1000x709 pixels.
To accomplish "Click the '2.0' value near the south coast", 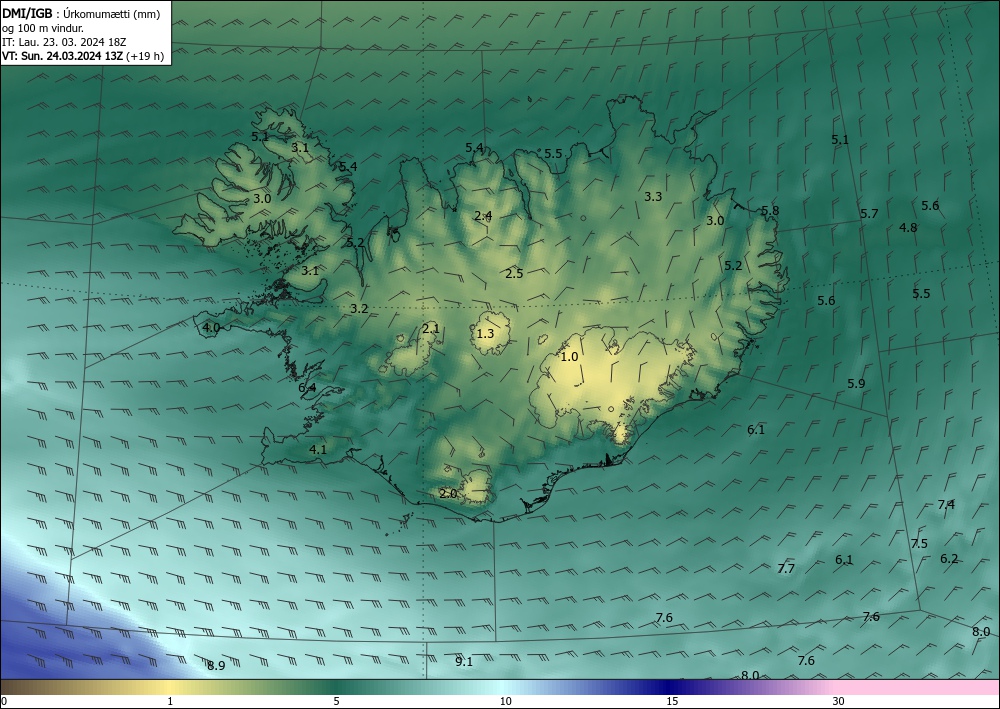I will coord(448,493).
